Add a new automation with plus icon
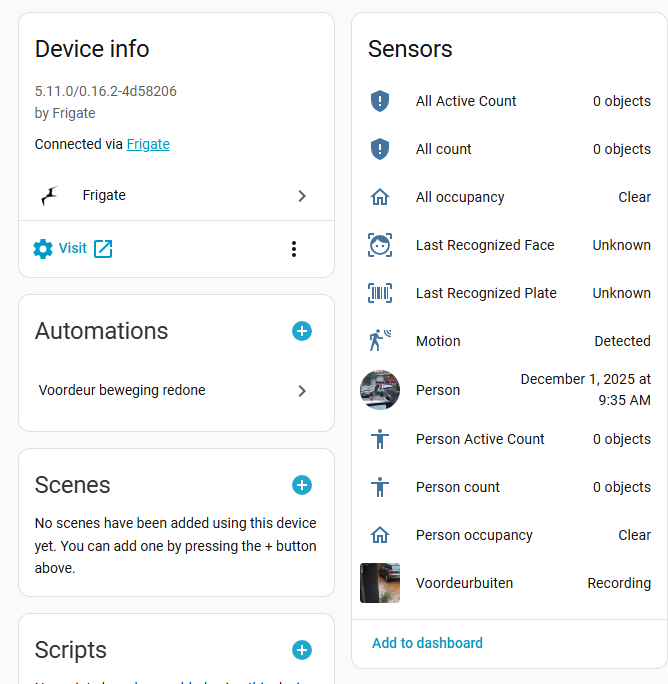 click(302, 331)
